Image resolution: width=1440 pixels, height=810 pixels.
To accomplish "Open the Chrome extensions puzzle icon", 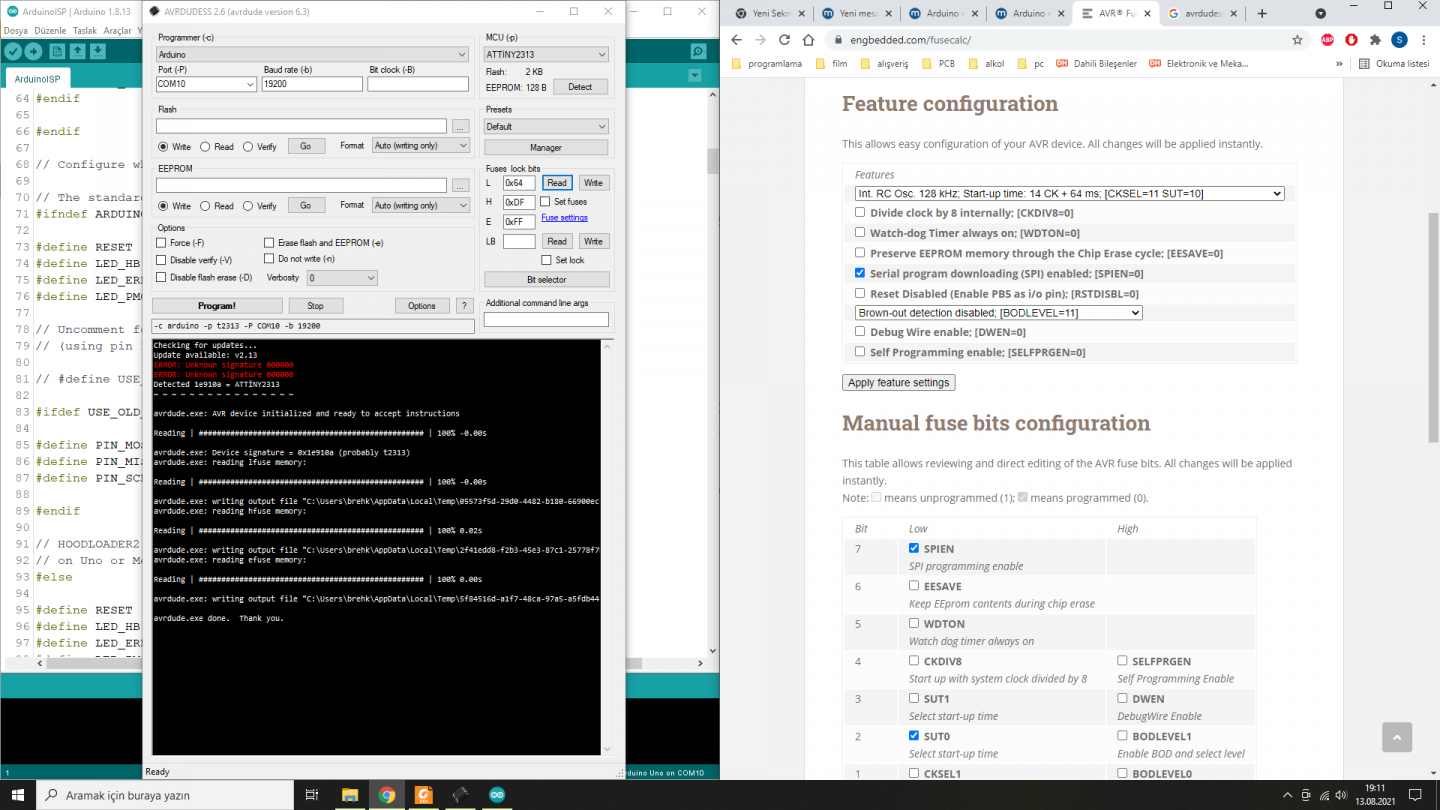I will [x=1375, y=40].
